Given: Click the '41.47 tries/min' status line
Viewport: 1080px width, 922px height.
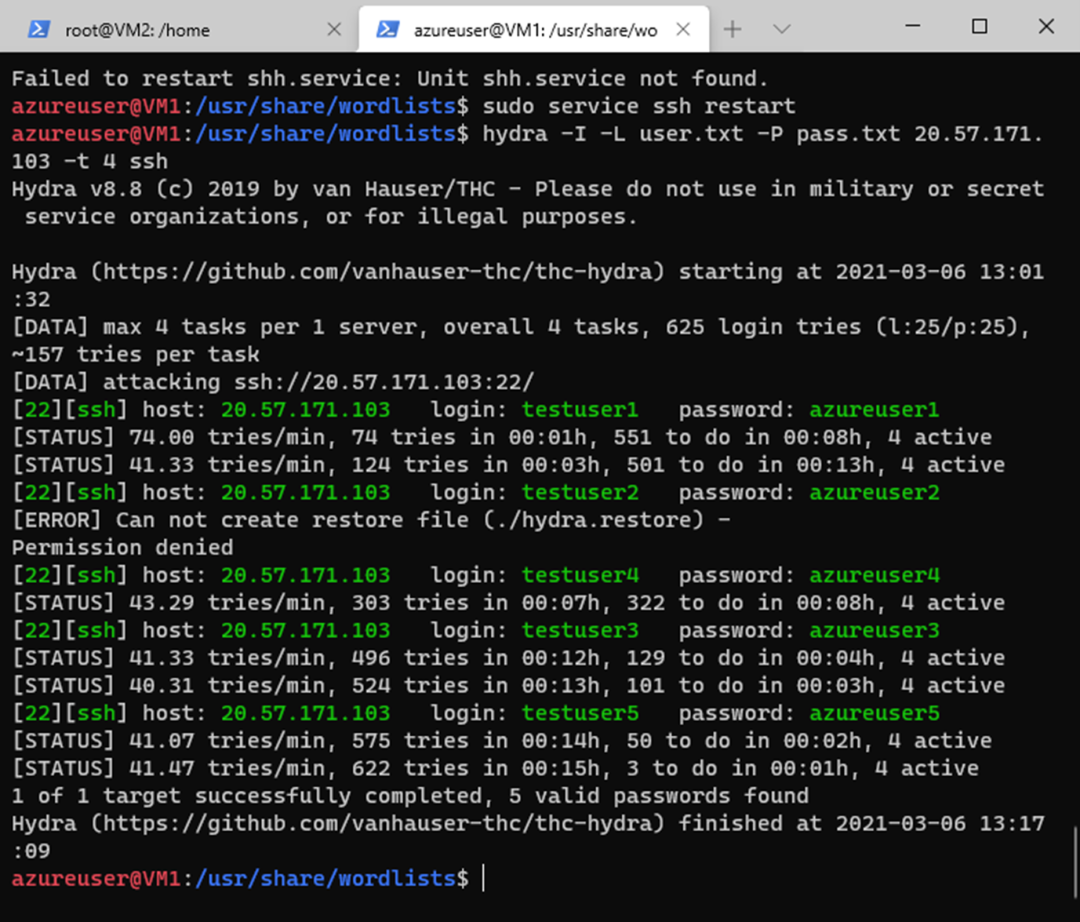Looking at the screenshot, I should click(x=495, y=768).
